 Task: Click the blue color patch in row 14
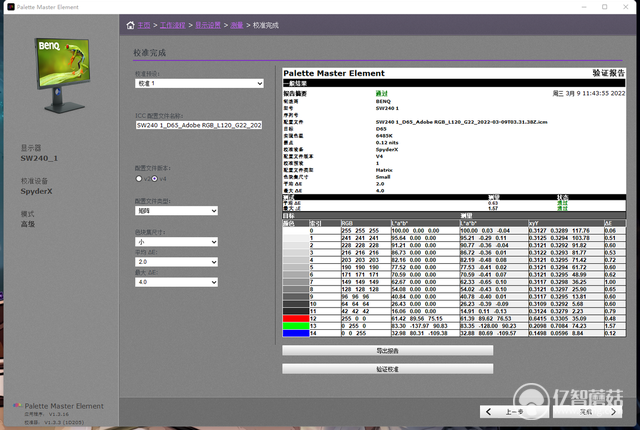[x=296, y=333]
